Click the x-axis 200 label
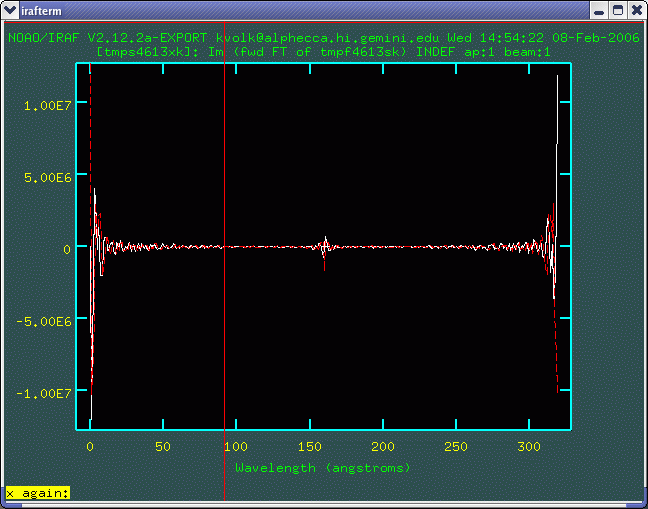The image size is (648, 509). click(x=383, y=447)
